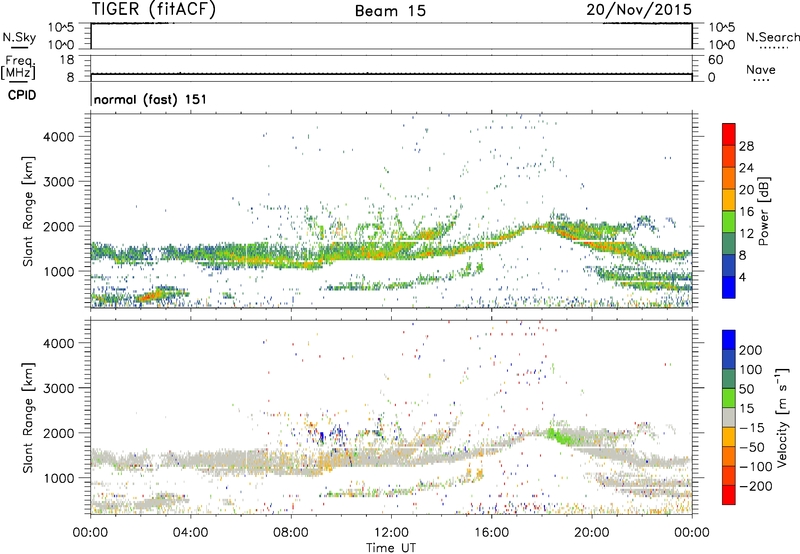Pick the red bottom segment of Velocity colorbar
800x554 pixels.
[x=729, y=495]
